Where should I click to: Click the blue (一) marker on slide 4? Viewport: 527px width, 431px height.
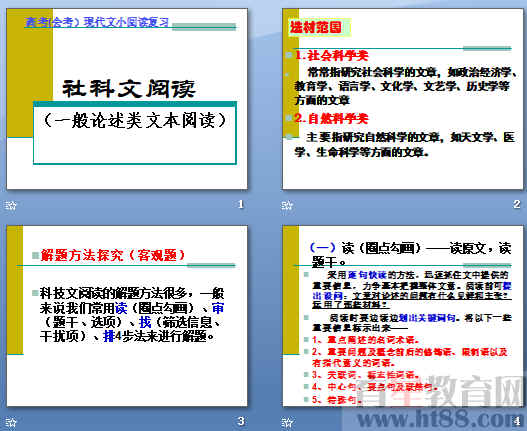click(x=322, y=248)
